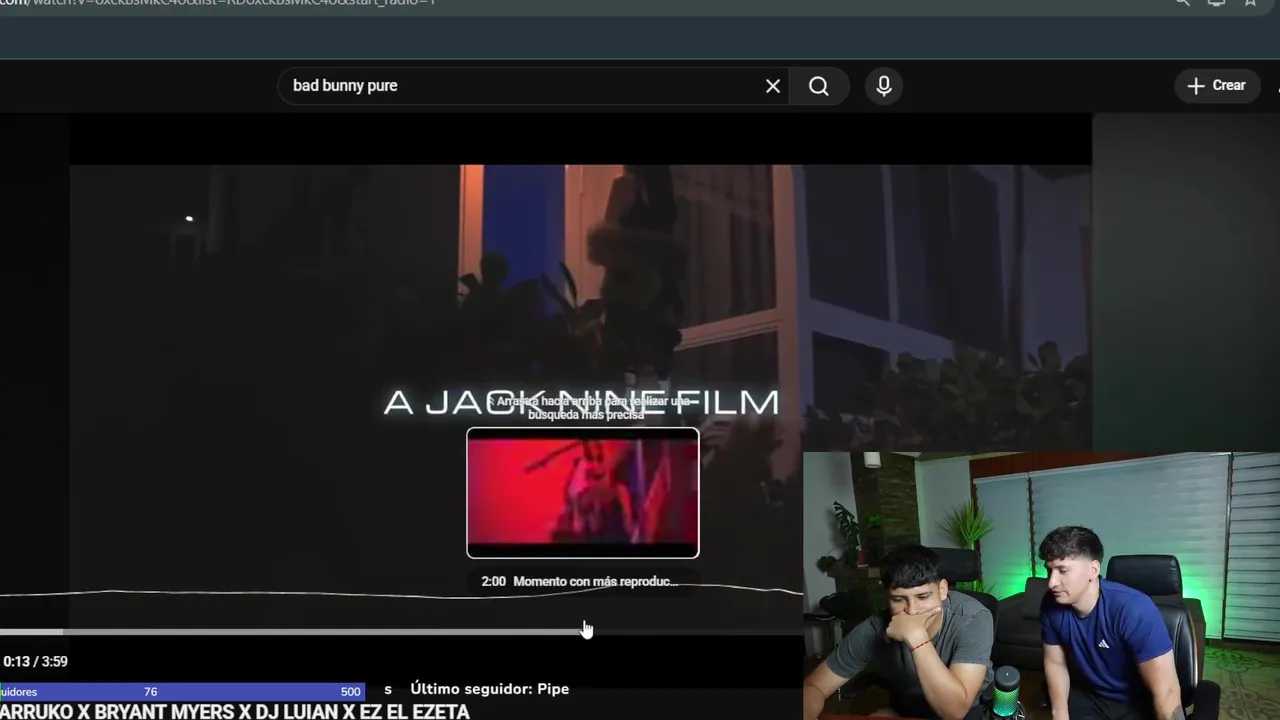Screen dimensions: 1280x720
Task: Click the 'Último seguidor: Pipe' overlay text
Action: [489, 689]
